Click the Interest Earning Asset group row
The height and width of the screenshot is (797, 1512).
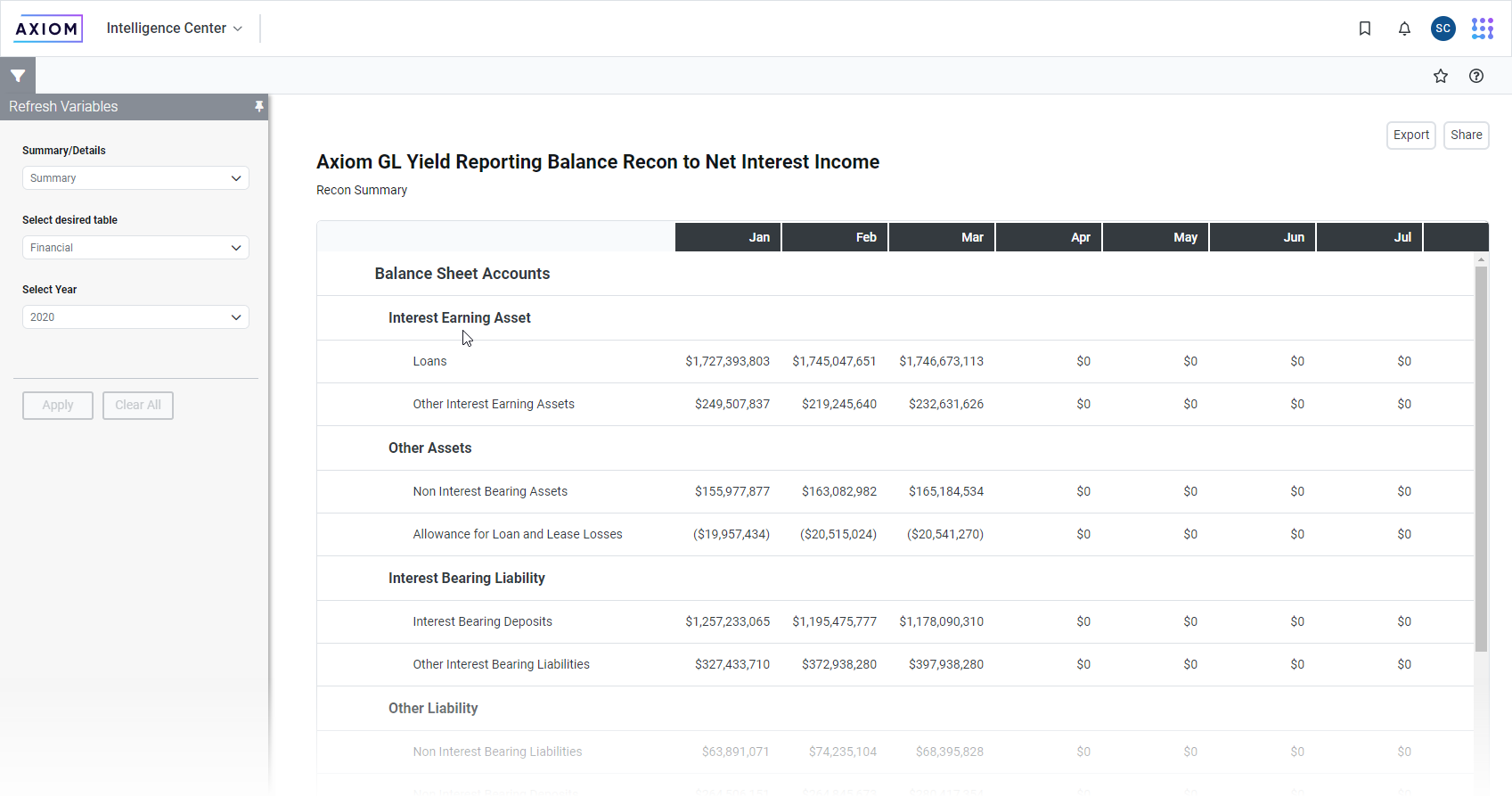click(895, 318)
